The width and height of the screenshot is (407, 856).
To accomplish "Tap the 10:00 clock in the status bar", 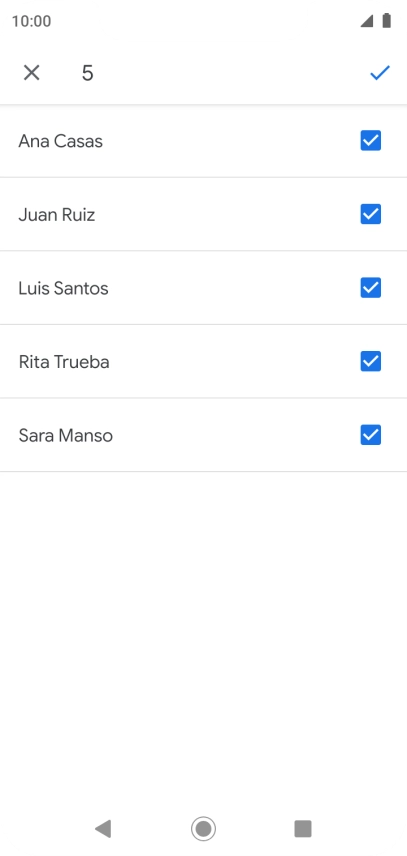I will click(x=32, y=21).
